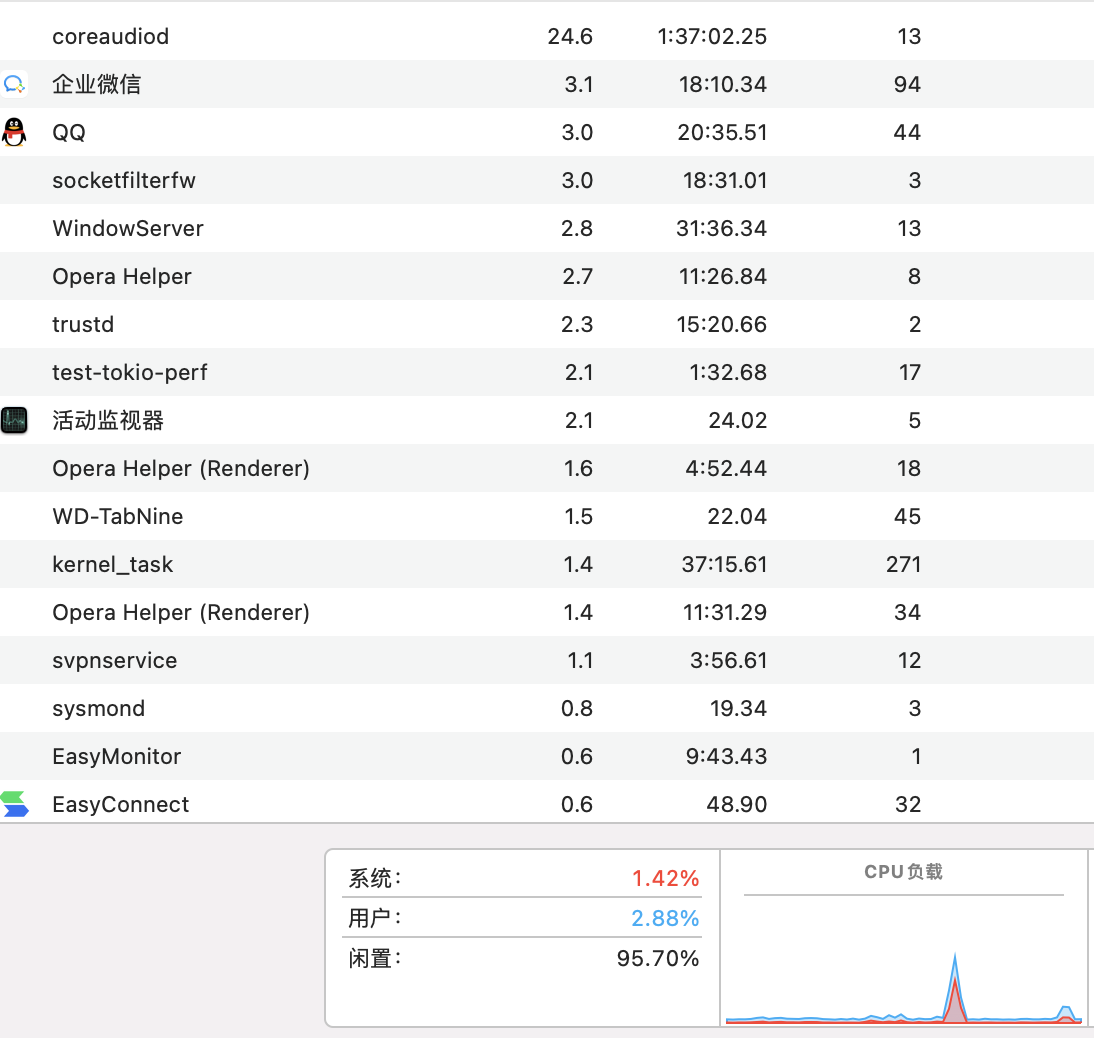Click thread count 17 for test-tokio-perf
Viewport: 1094px width, 1038px height.
pyautogui.click(x=910, y=373)
